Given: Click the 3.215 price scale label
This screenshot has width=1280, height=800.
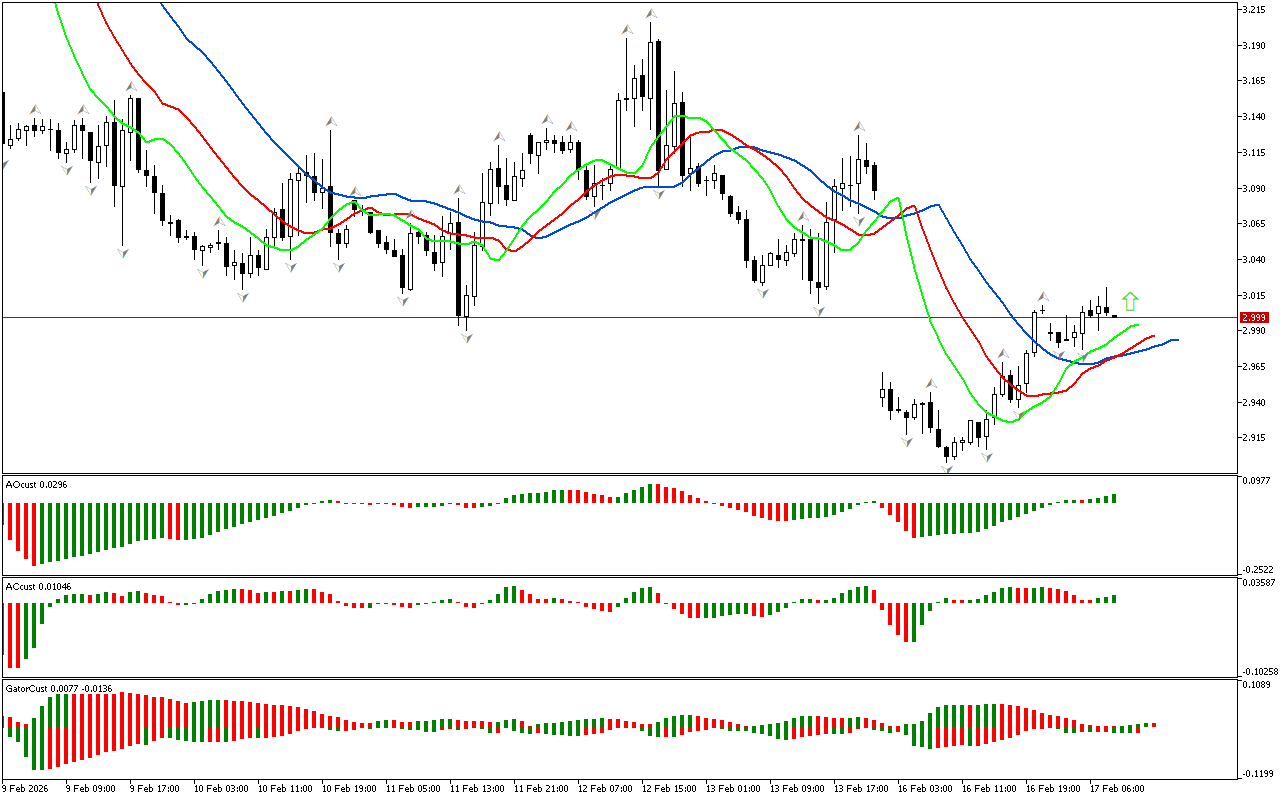Looking at the screenshot, I should [x=1253, y=10].
